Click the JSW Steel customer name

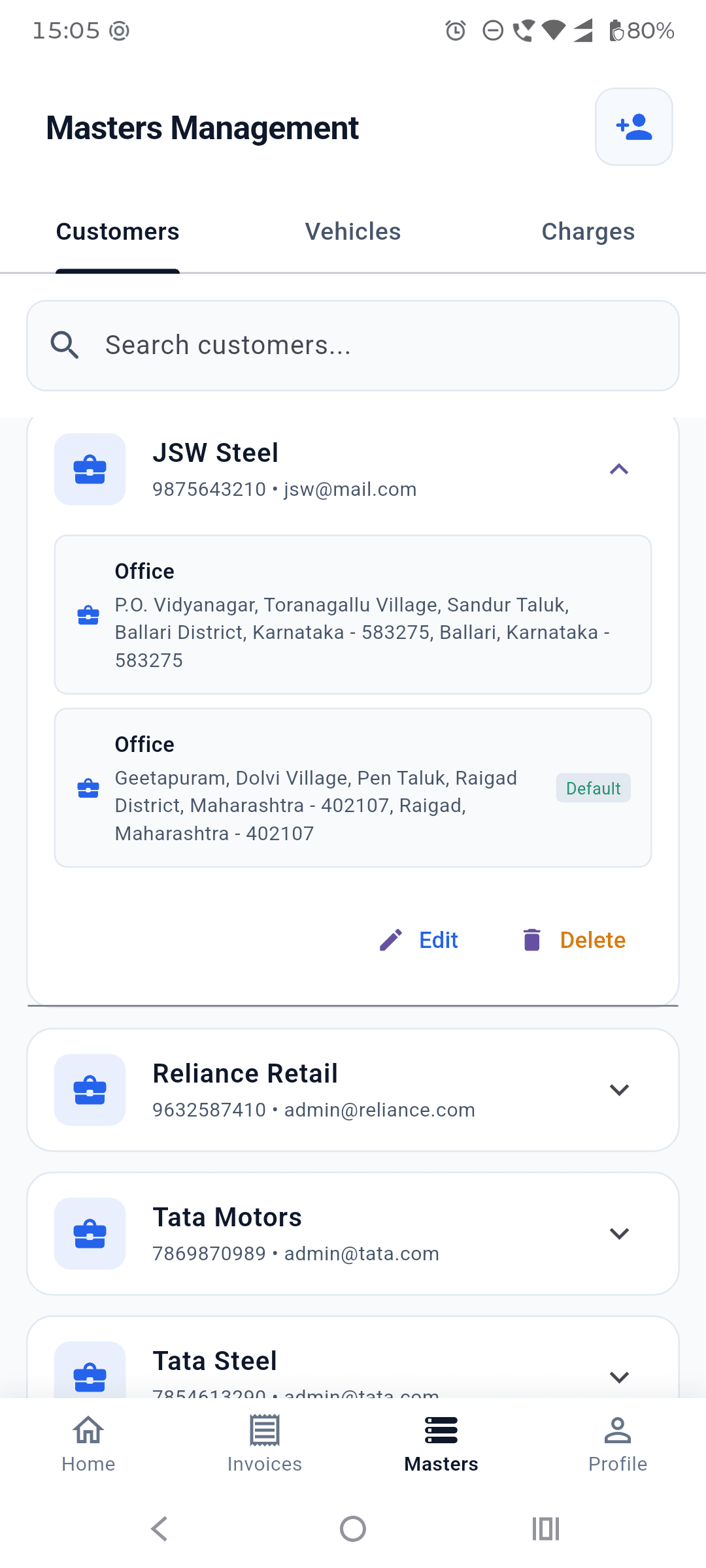pyautogui.click(x=216, y=453)
